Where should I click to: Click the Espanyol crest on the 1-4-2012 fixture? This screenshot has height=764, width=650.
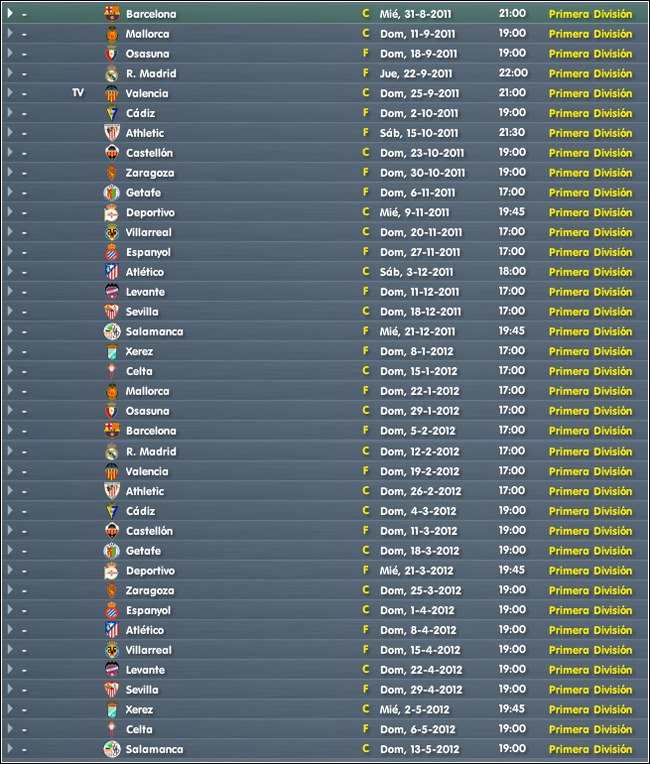112,610
